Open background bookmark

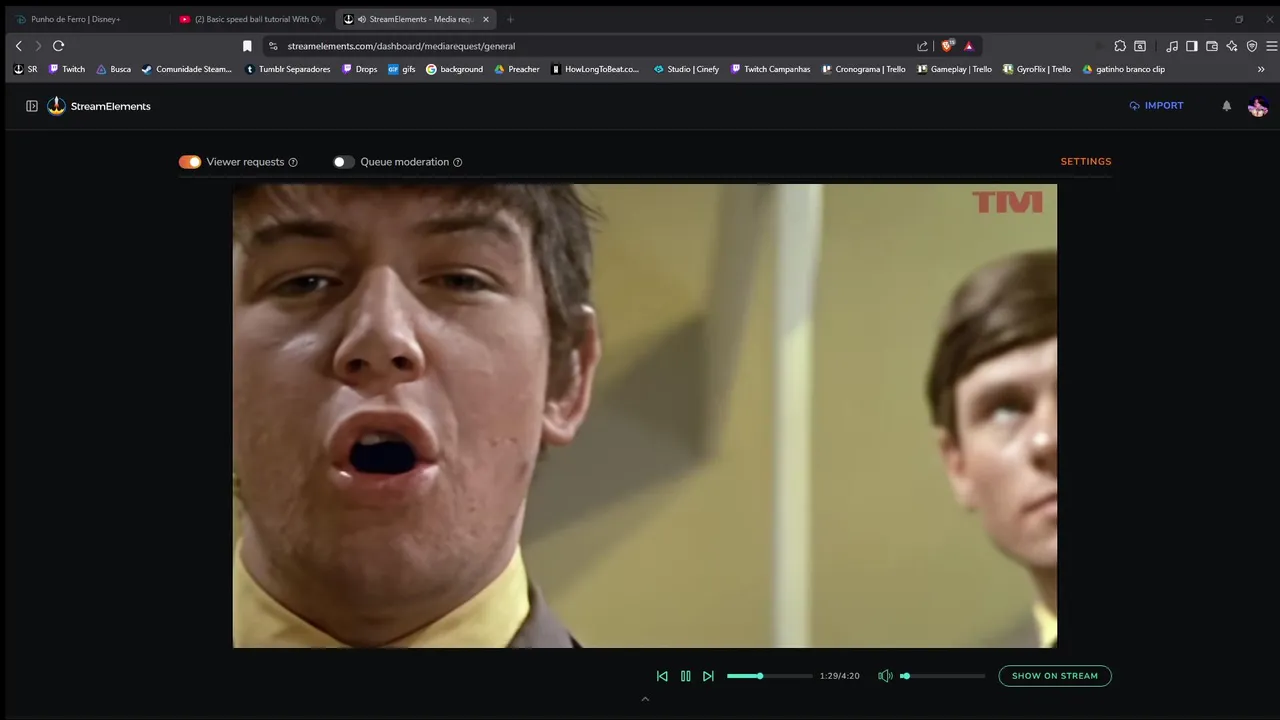point(455,70)
